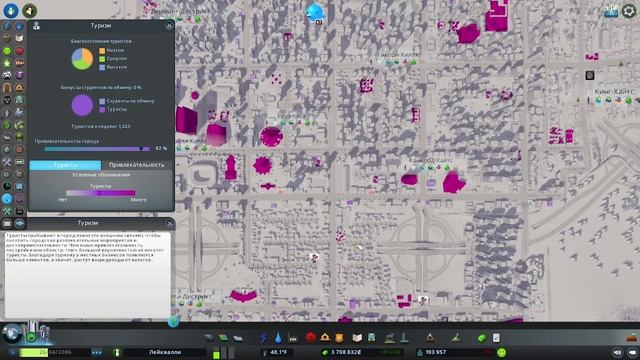Open the Public Transport bus menu

[371, 338]
